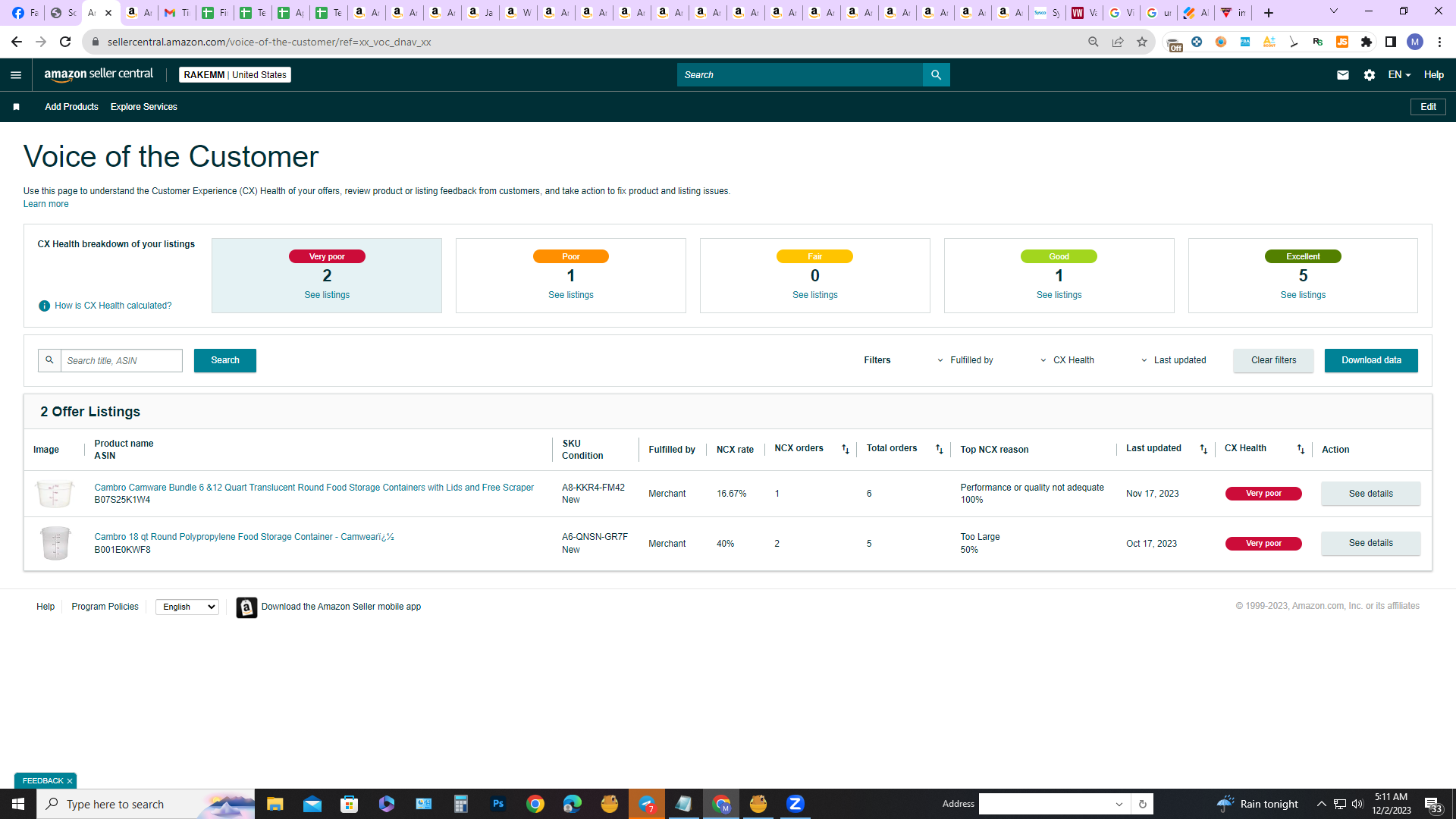Screen dimensions: 1456x819
Task: Click the bookmark icon beside Add Products
Action: pyautogui.click(x=16, y=107)
